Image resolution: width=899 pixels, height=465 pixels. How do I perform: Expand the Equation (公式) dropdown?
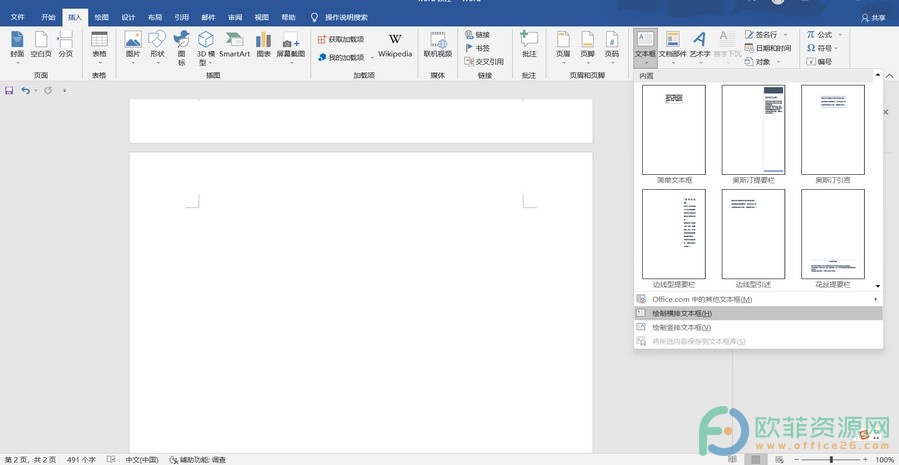click(x=839, y=35)
